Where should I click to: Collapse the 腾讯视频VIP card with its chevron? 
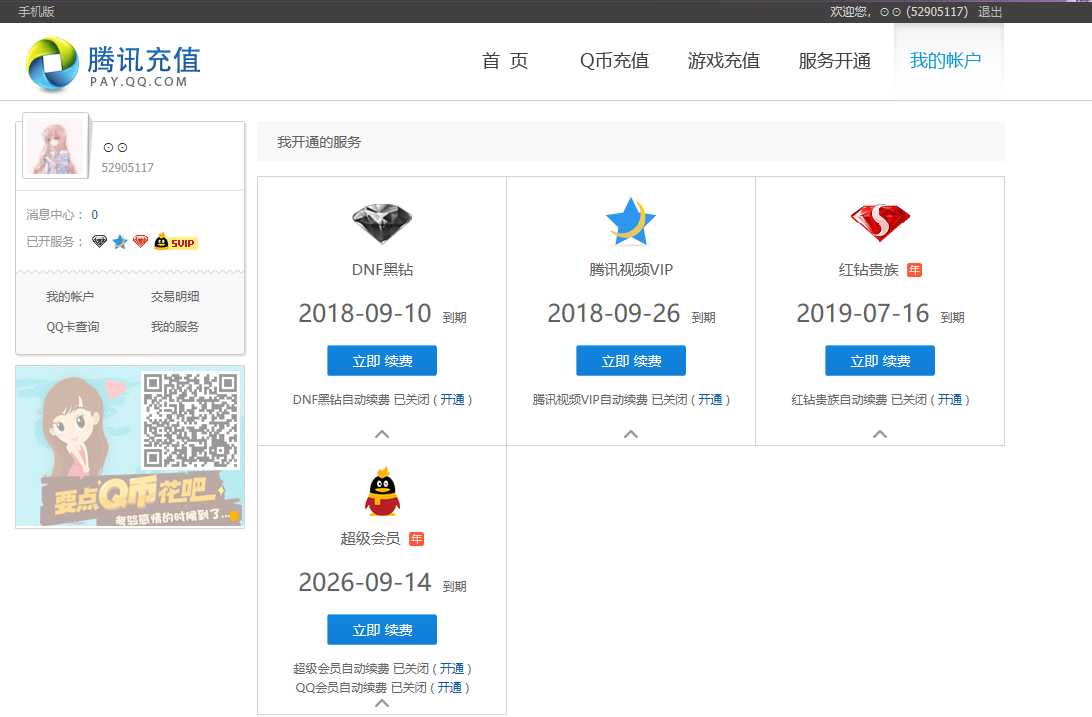click(x=631, y=434)
